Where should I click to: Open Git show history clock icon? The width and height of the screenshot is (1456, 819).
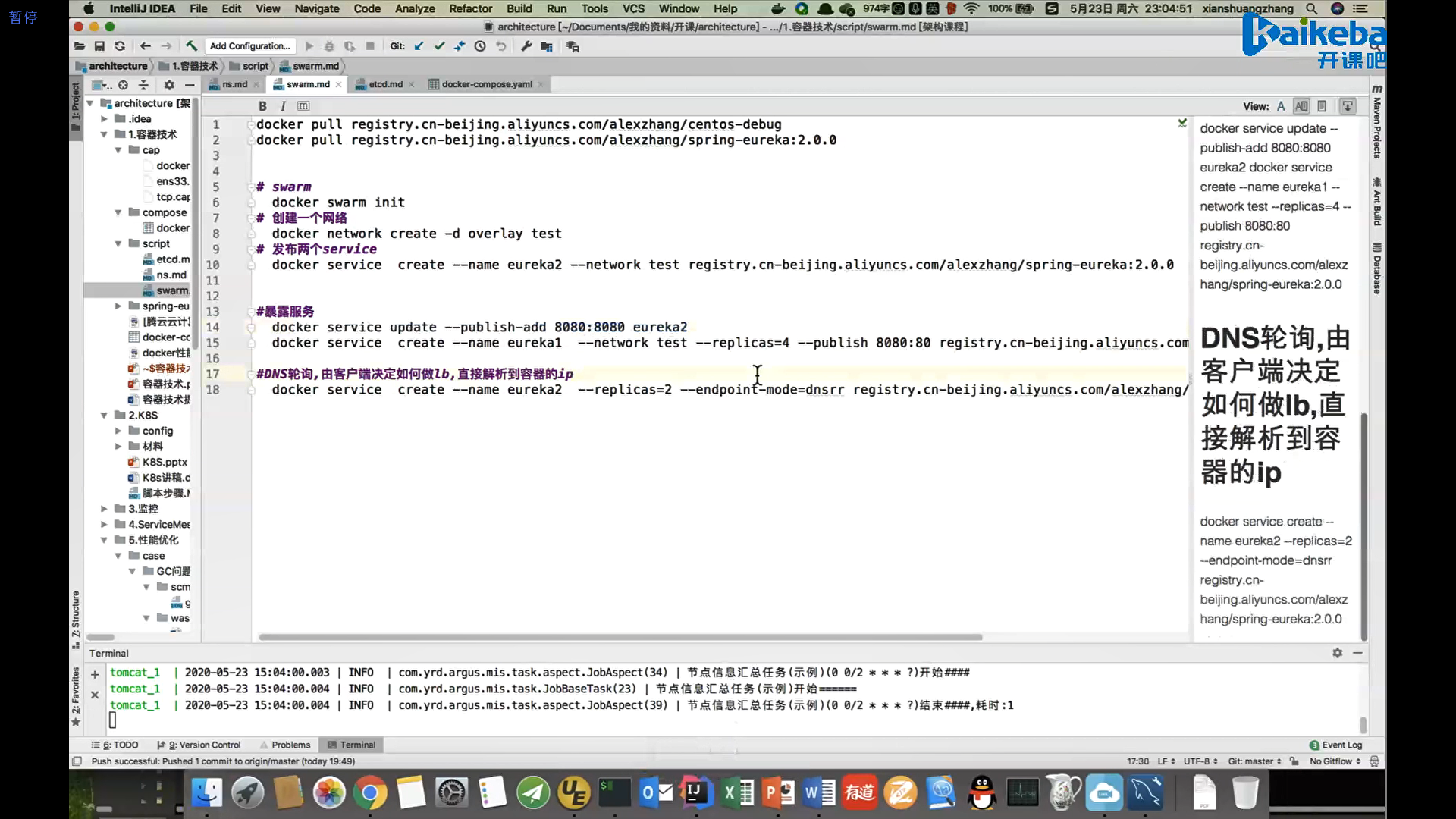tap(480, 46)
